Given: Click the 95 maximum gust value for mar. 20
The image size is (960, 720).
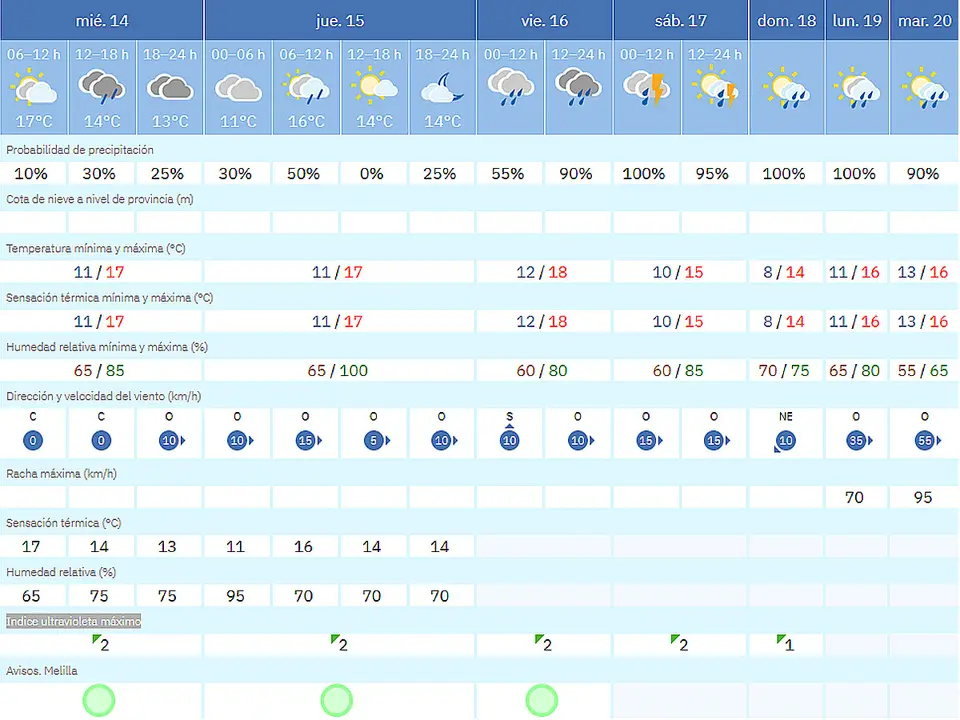Looking at the screenshot, I should [x=923, y=497].
